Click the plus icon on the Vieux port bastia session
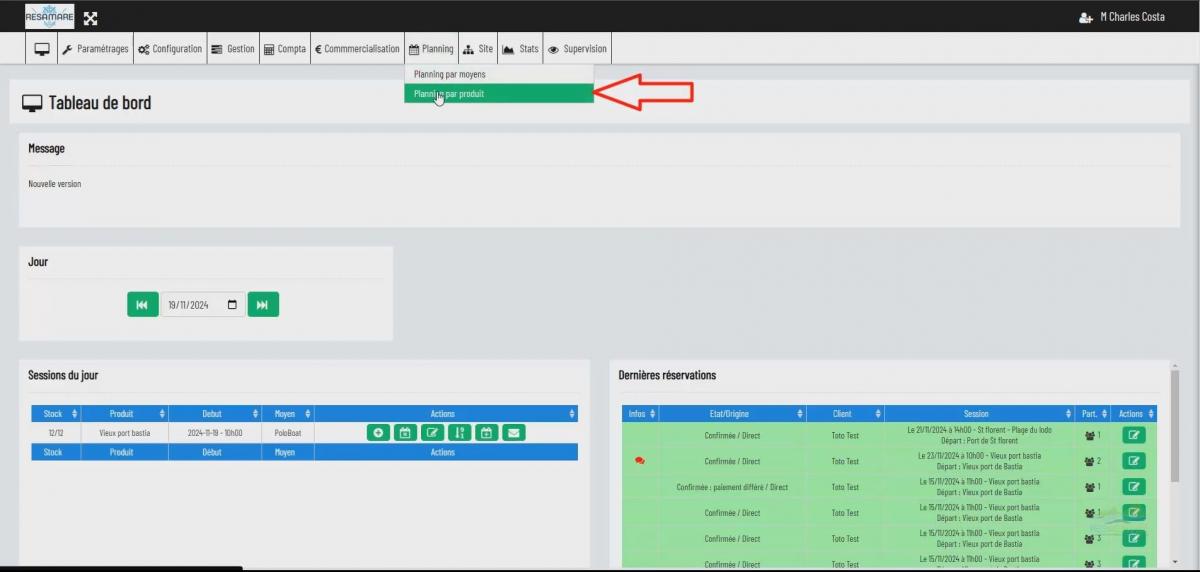 [378, 433]
